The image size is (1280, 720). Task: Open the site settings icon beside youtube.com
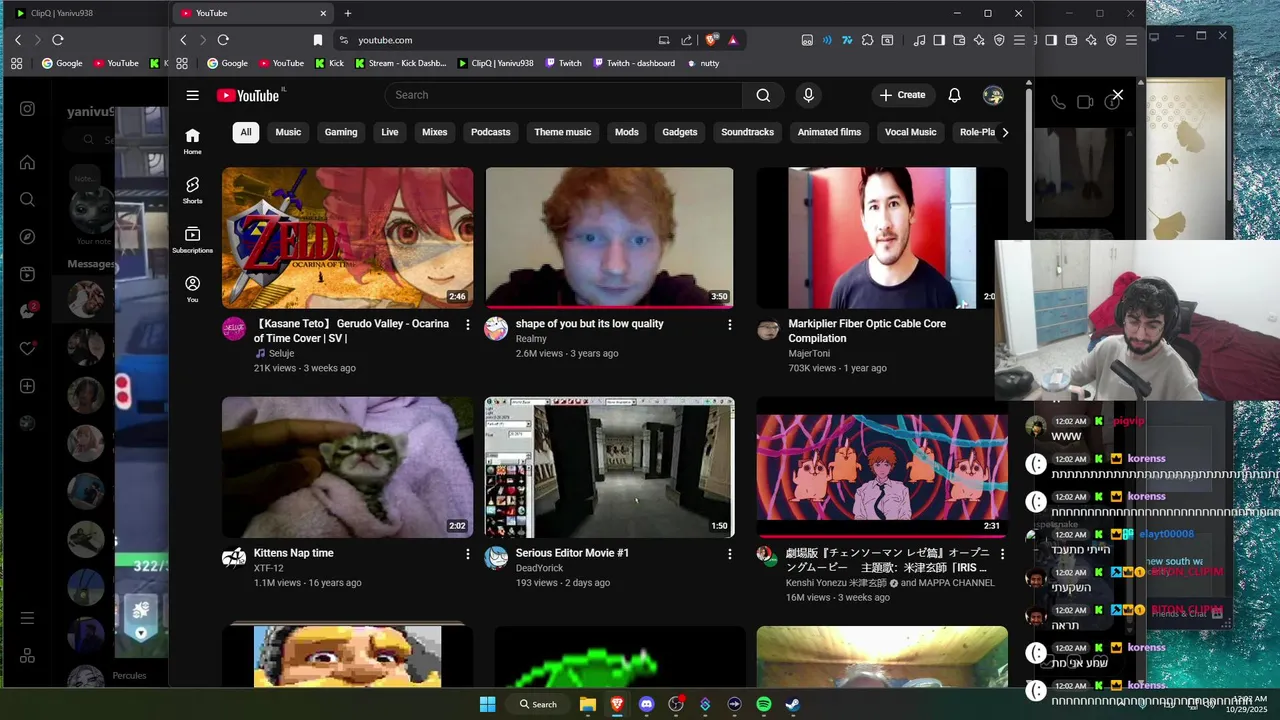343,40
